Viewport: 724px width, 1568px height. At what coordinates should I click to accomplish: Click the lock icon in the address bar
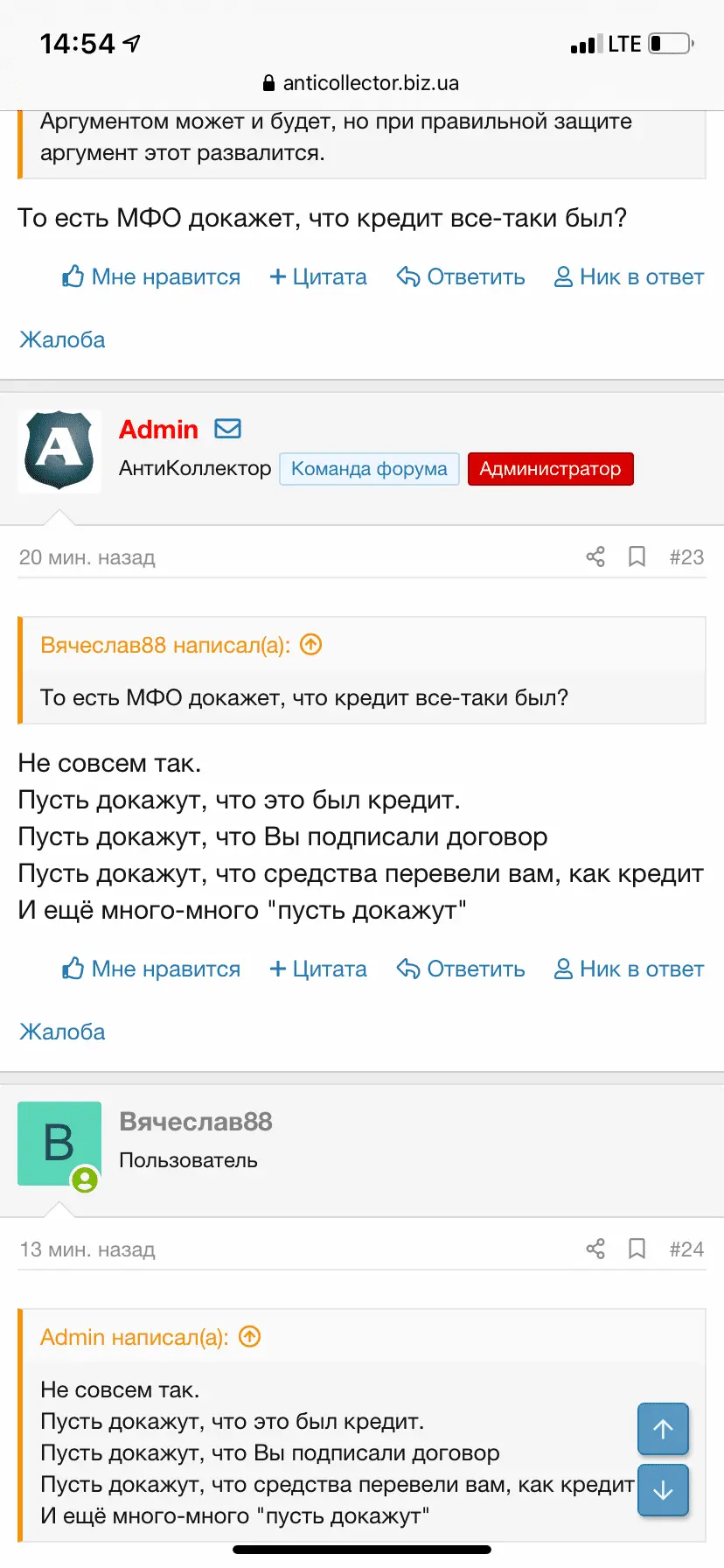[267, 83]
